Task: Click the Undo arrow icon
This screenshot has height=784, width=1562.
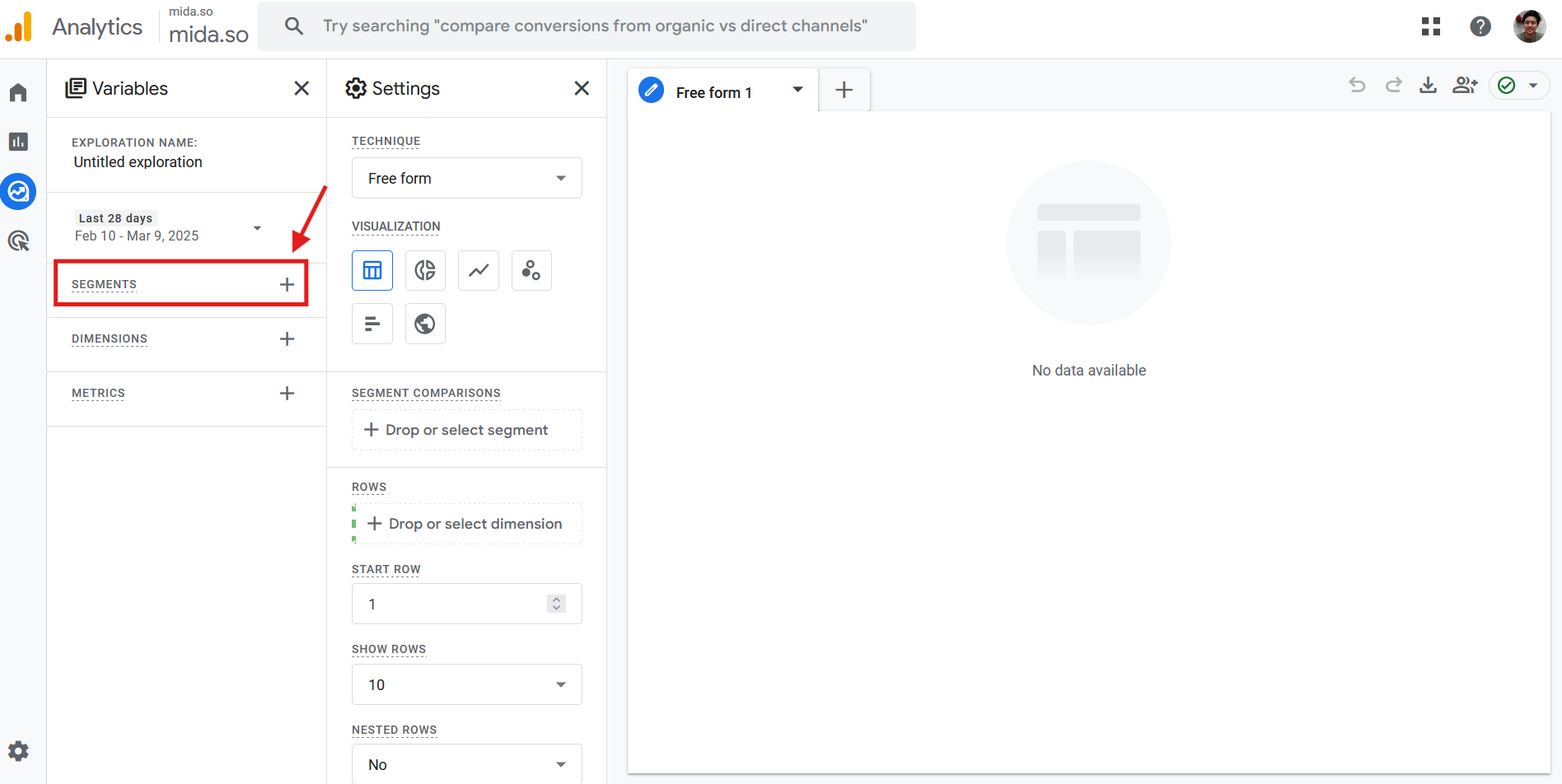Action: (1357, 85)
